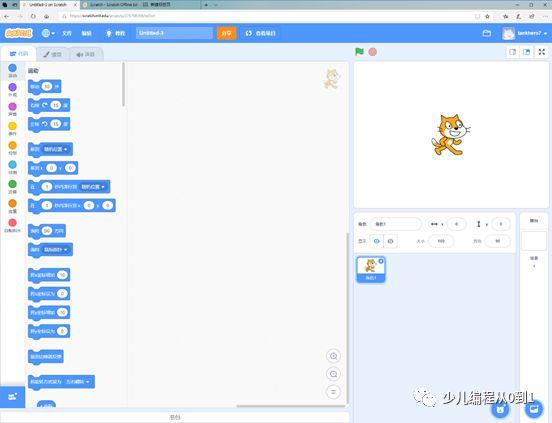Switch to the 代码 Code tab

[19, 54]
